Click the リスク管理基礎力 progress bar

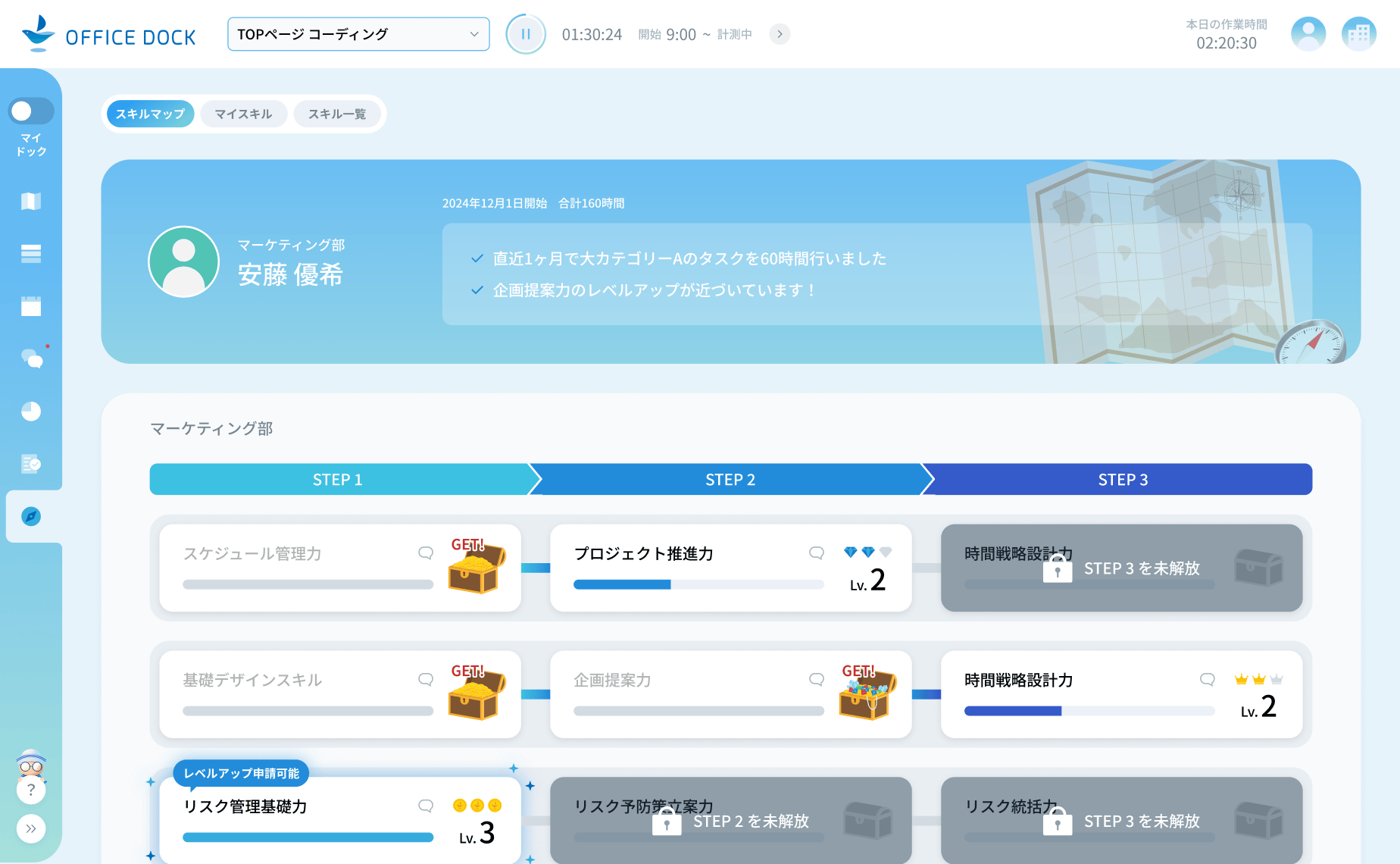tap(308, 837)
